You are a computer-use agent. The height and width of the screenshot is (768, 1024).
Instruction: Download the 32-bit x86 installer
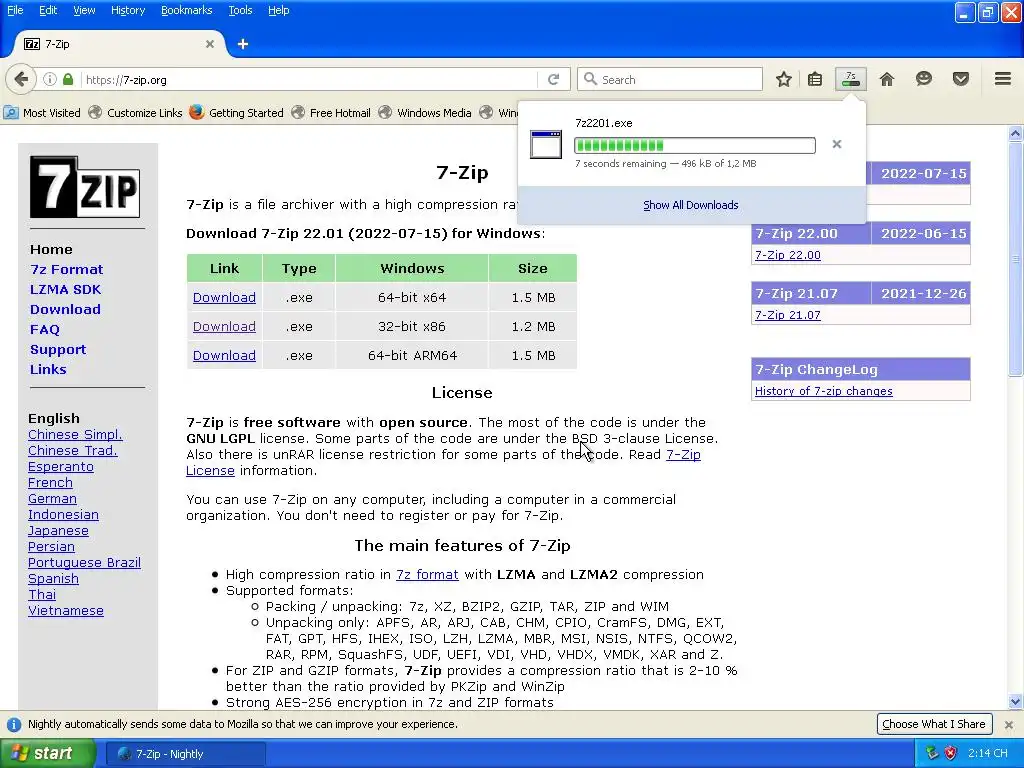(224, 327)
